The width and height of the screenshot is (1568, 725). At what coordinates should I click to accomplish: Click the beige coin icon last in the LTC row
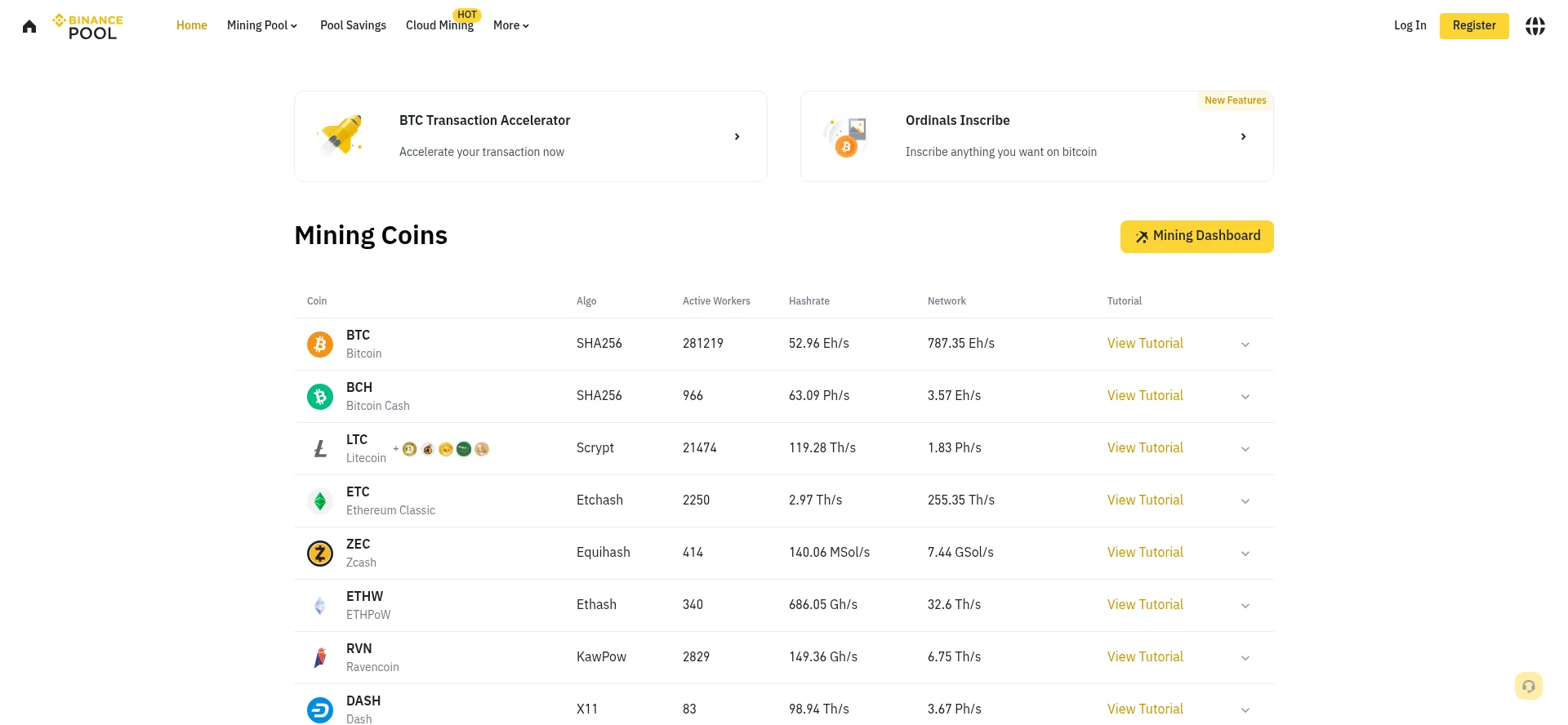point(482,449)
